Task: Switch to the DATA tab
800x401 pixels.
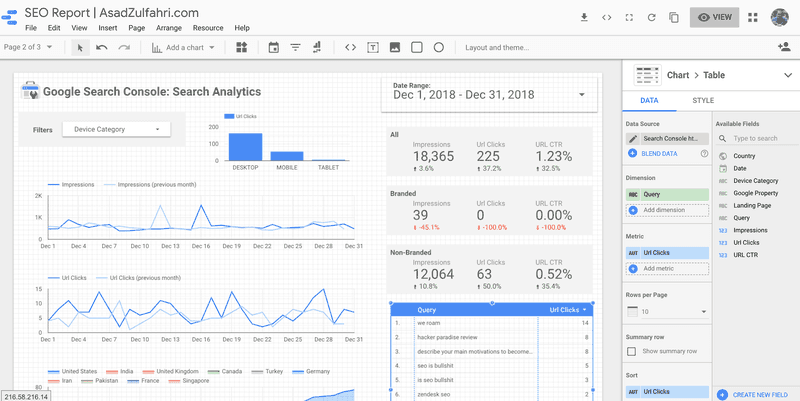Action: pos(649,101)
